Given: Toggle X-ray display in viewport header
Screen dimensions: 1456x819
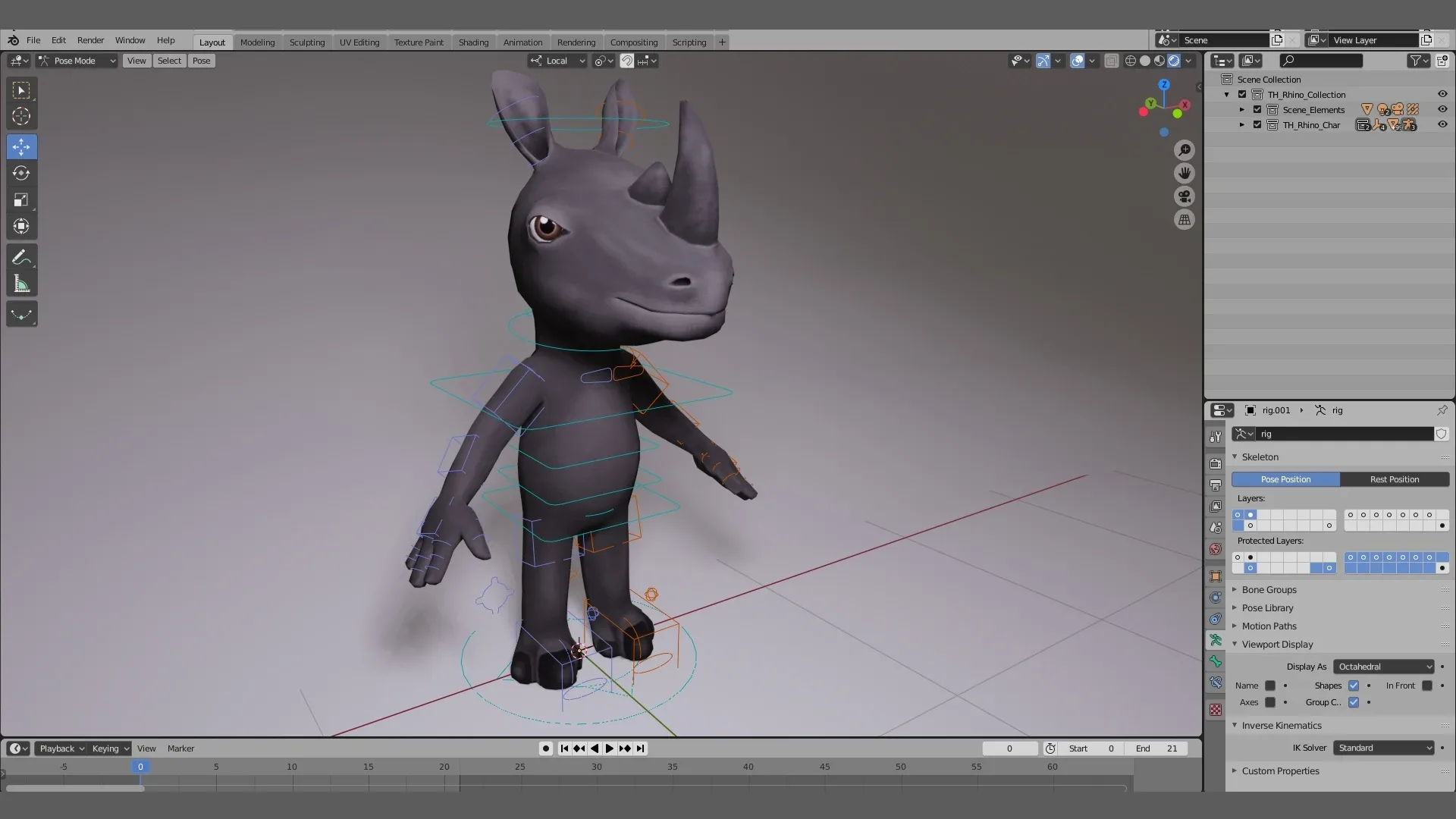Looking at the screenshot, I should pyautogui.click(x=1111, y=61).
